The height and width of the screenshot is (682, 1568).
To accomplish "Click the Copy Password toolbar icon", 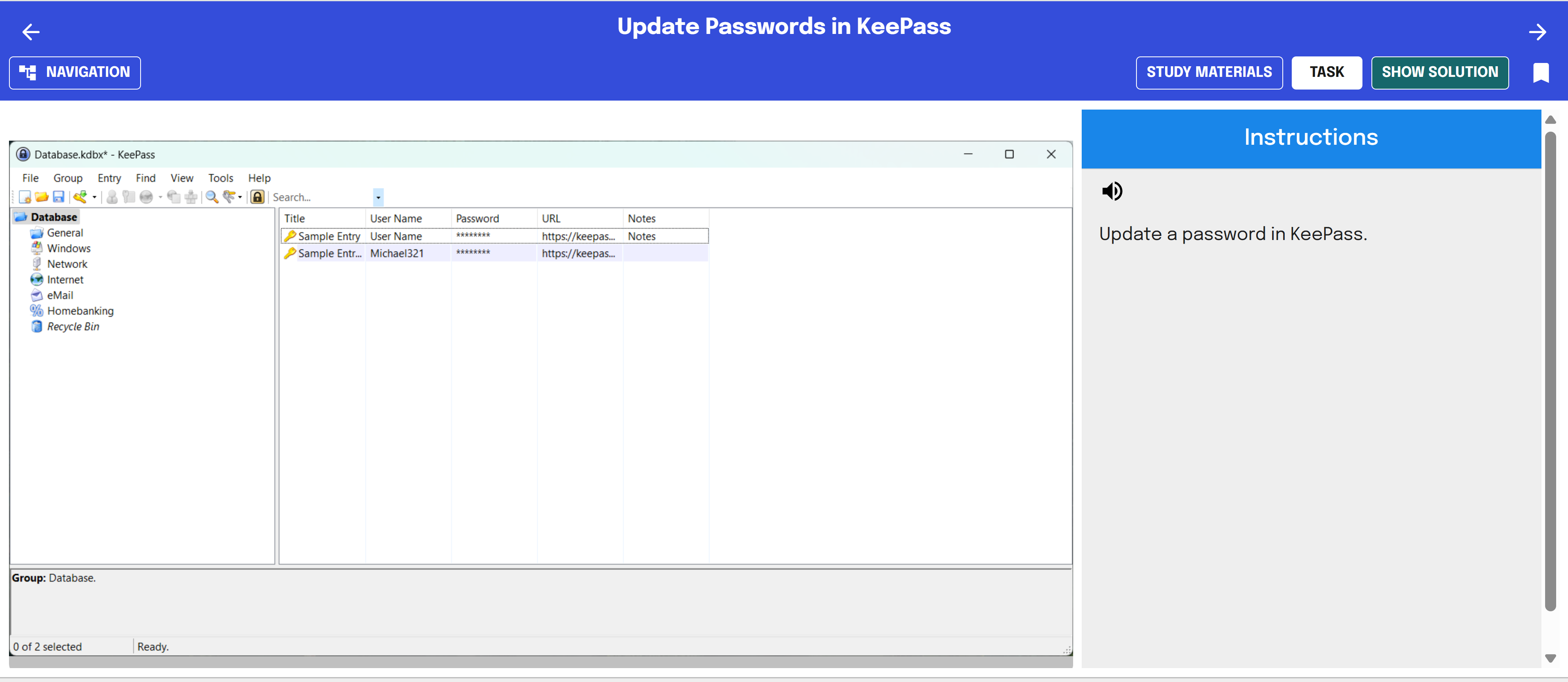I will coord(129,197).
